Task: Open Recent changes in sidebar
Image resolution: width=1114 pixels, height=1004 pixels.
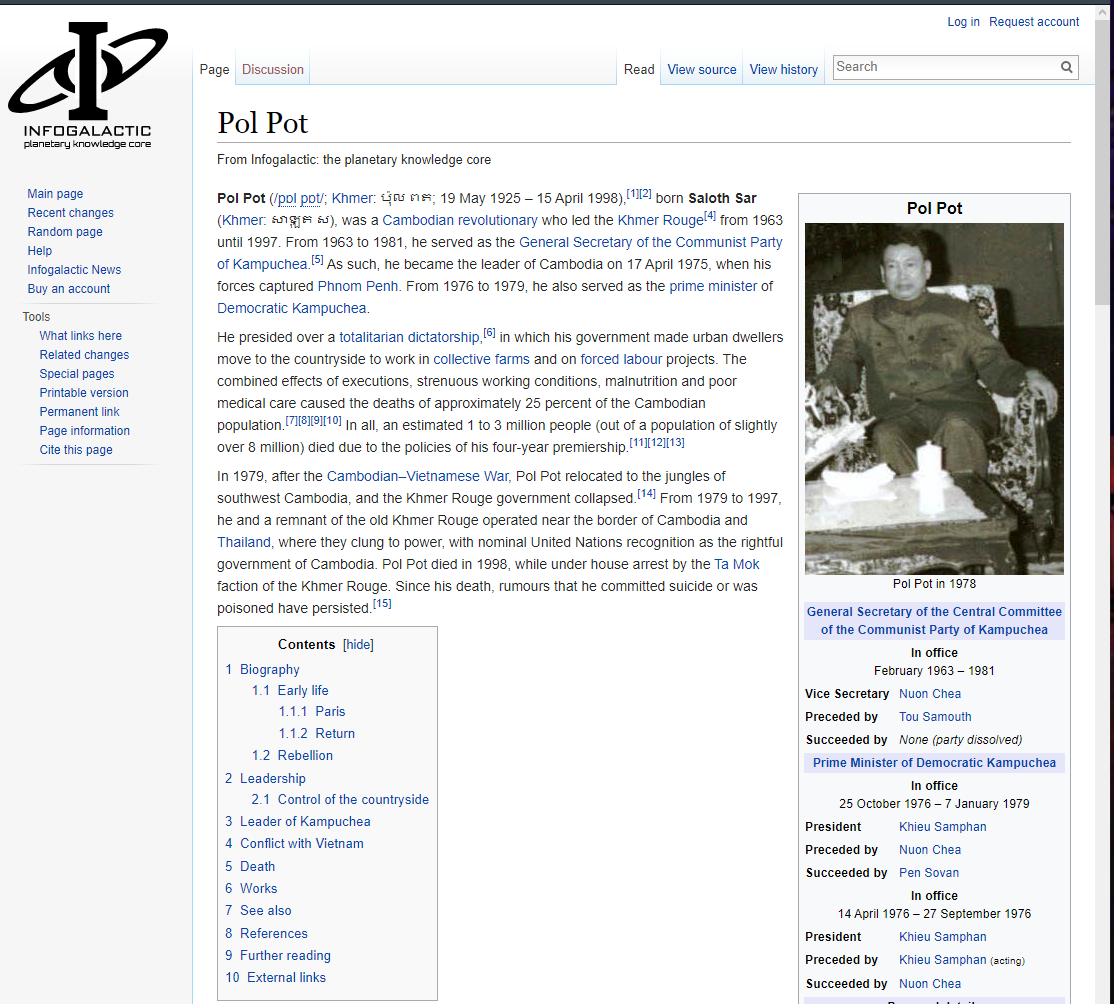Action: (70, 213)
